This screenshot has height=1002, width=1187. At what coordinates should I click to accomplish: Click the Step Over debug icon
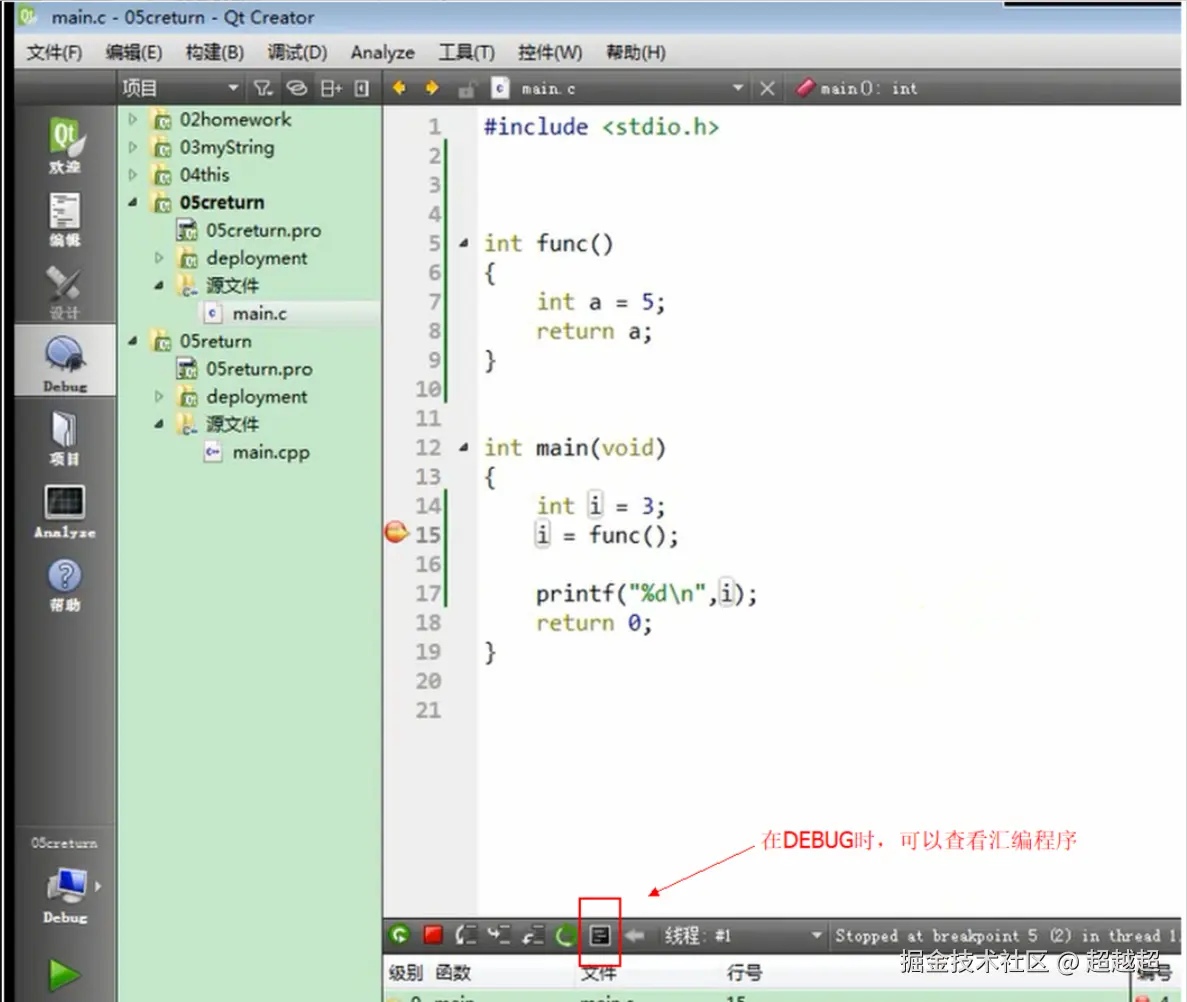pyautogui.click(x=466, y=935)
